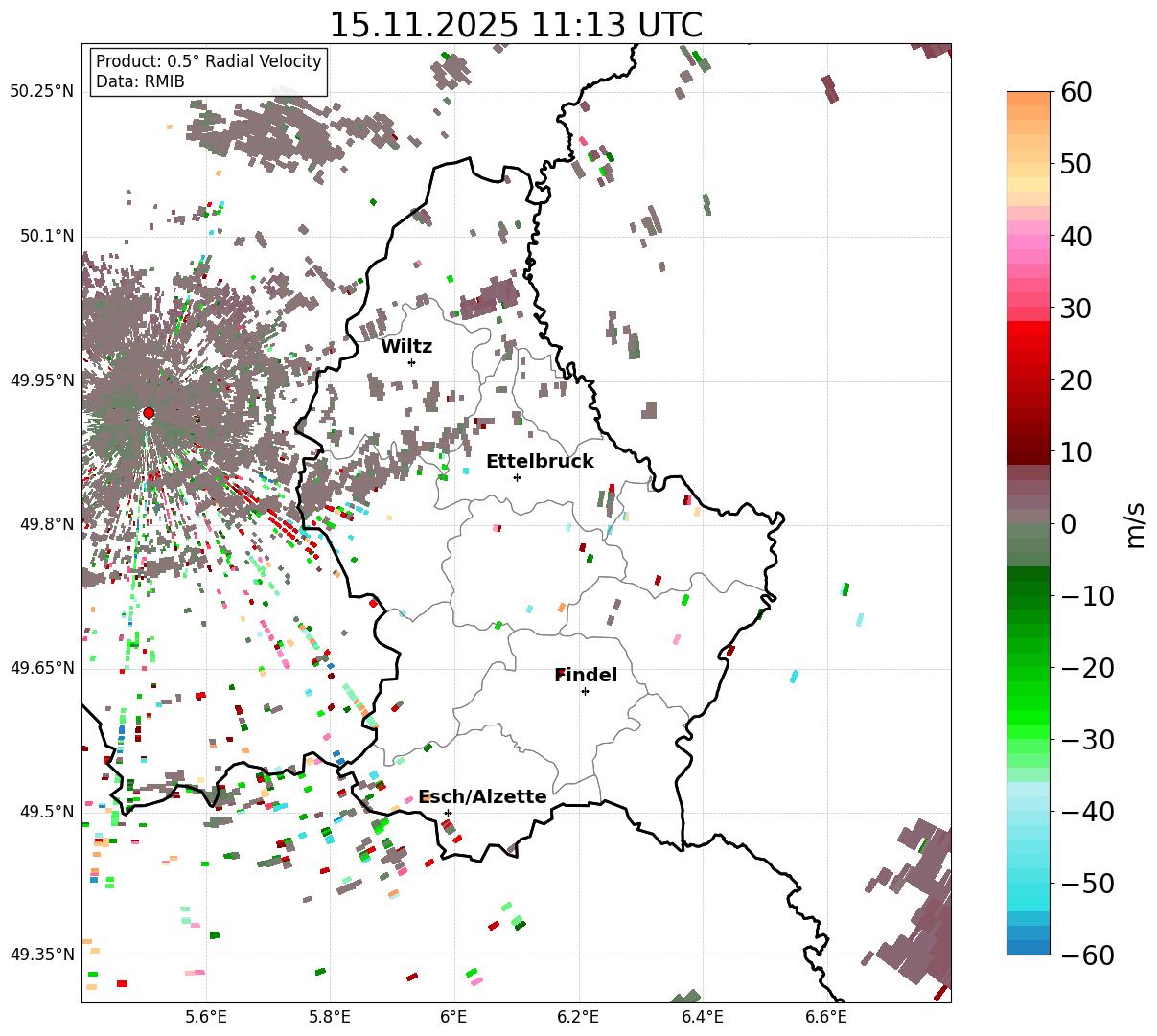Click the colorbar tick label −60
The width and height of the screenshot is (1157, 1036).
pos(1088,955)
